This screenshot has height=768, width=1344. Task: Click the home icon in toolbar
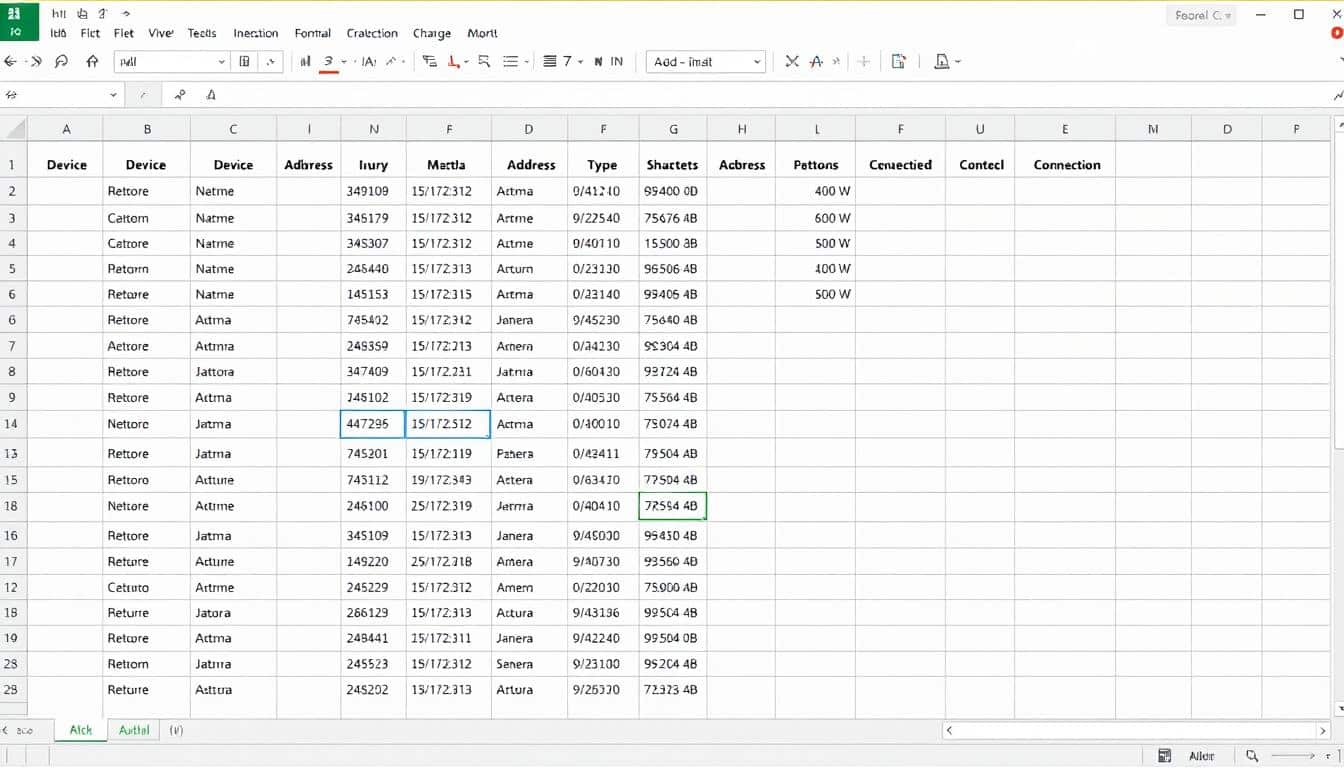click(93, 61)
